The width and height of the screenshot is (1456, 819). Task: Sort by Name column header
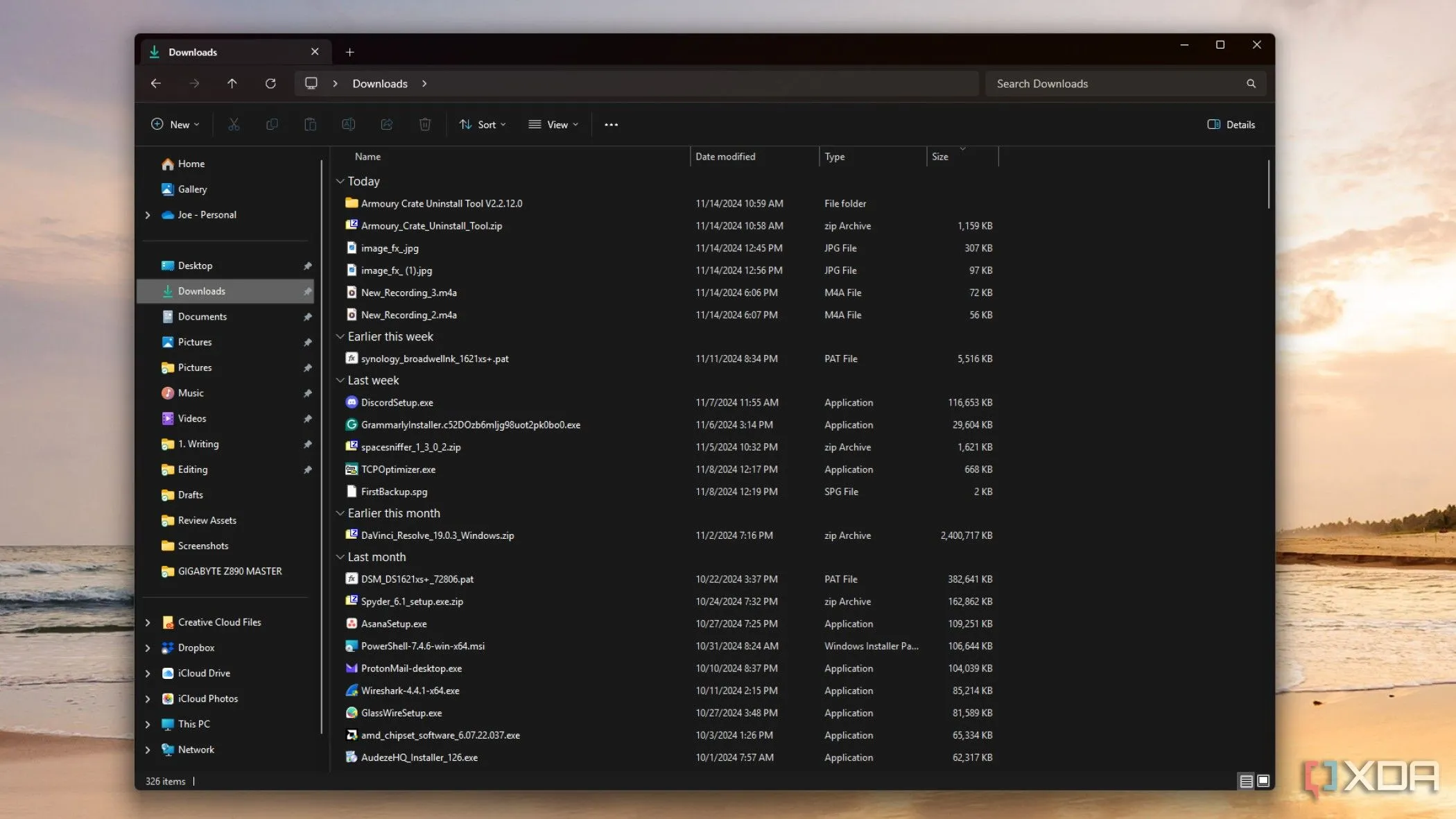tap(367, 157)
